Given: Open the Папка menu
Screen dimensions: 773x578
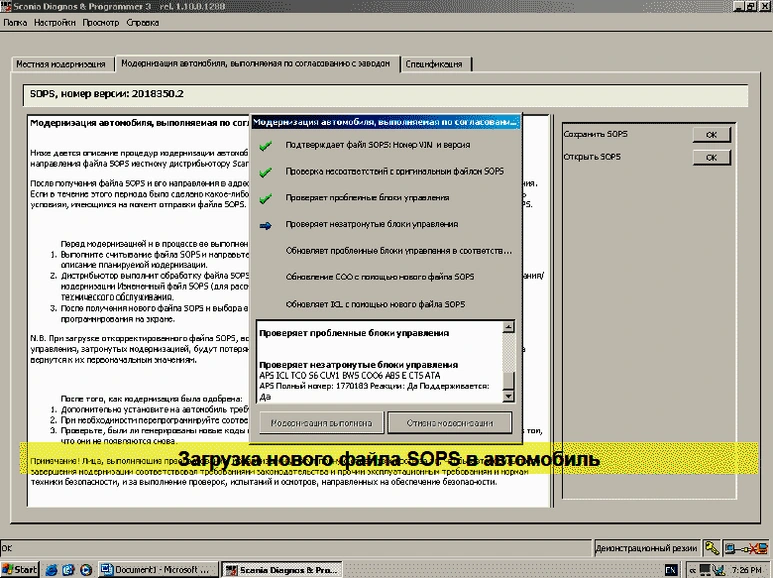Looking at the screenshot, I should click(15, 21).
